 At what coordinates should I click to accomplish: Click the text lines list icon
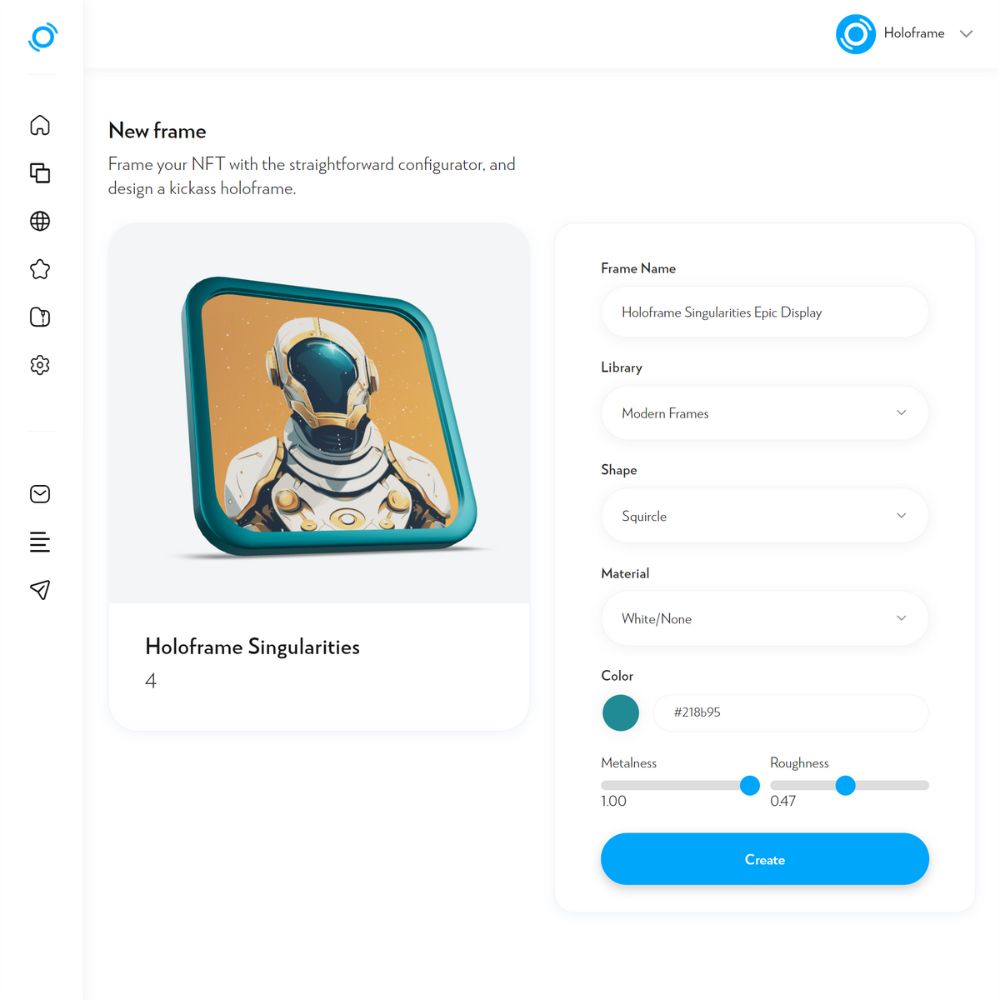click(40, 541)
